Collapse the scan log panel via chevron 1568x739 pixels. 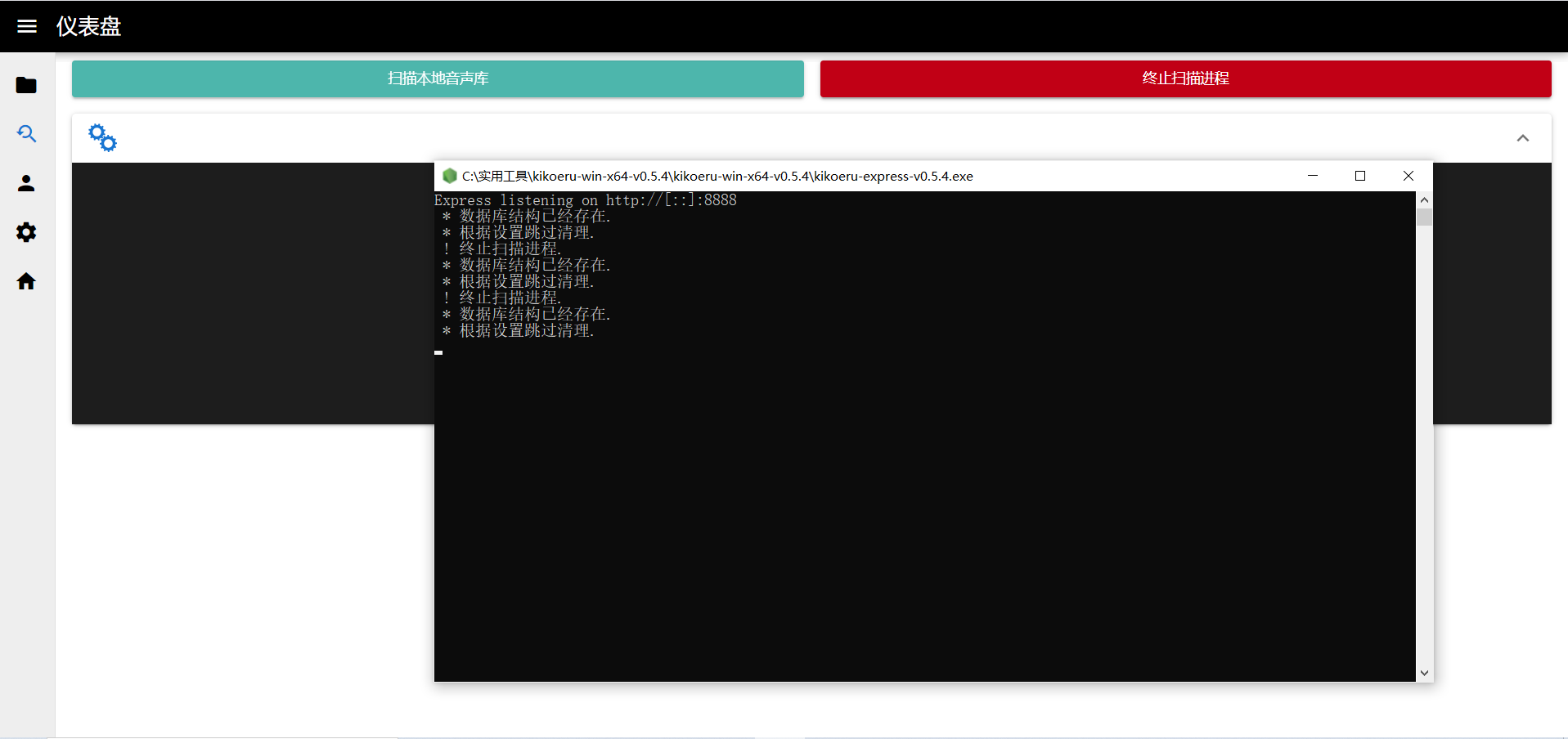click(x=1524, y=137)
